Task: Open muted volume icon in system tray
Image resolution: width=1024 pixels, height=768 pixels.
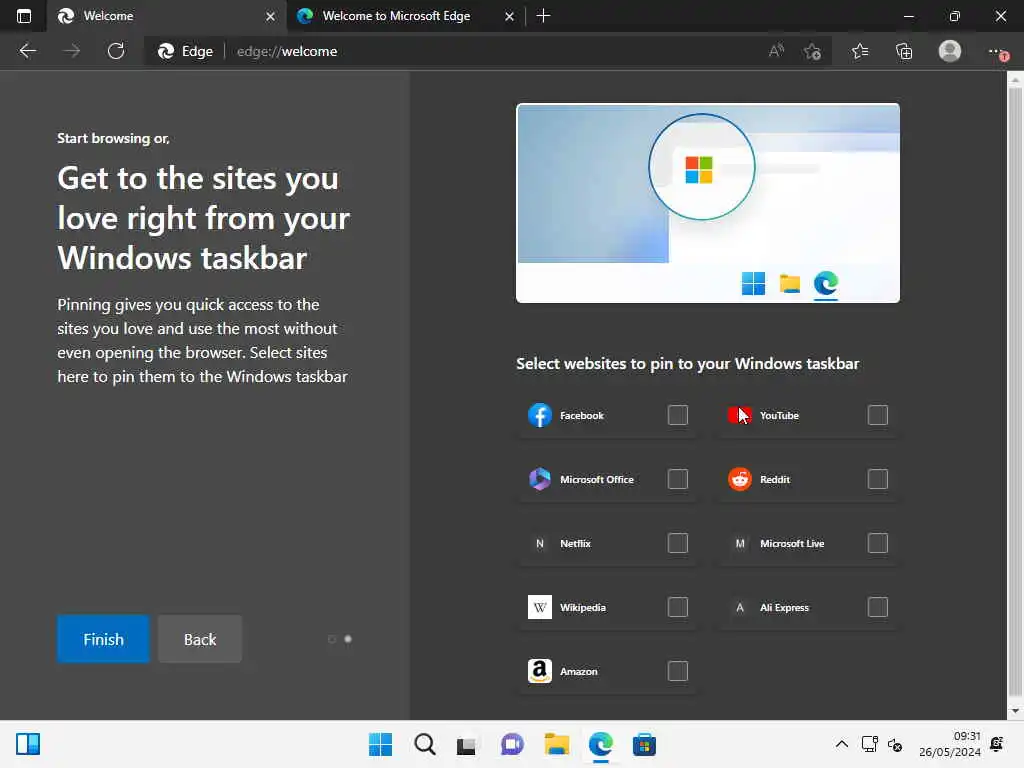Action: pyautogui.click(x=895, y=744)
